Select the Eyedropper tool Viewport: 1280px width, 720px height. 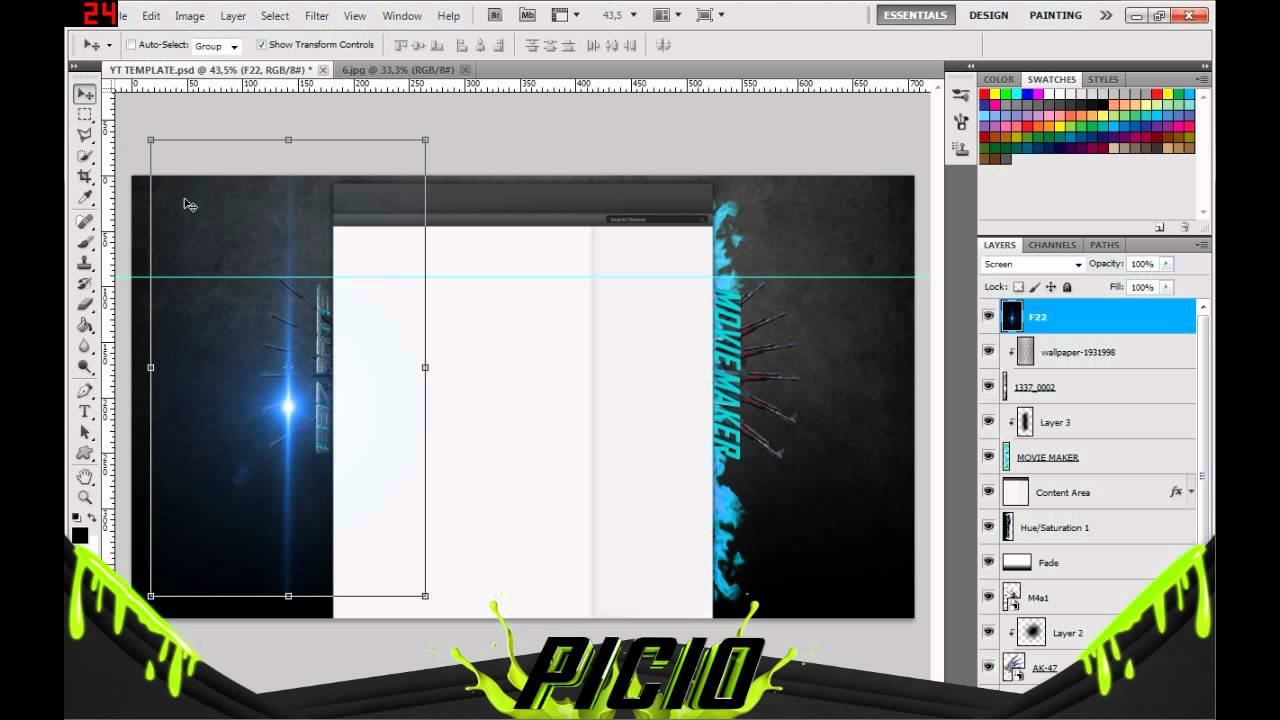click(85, 198)
